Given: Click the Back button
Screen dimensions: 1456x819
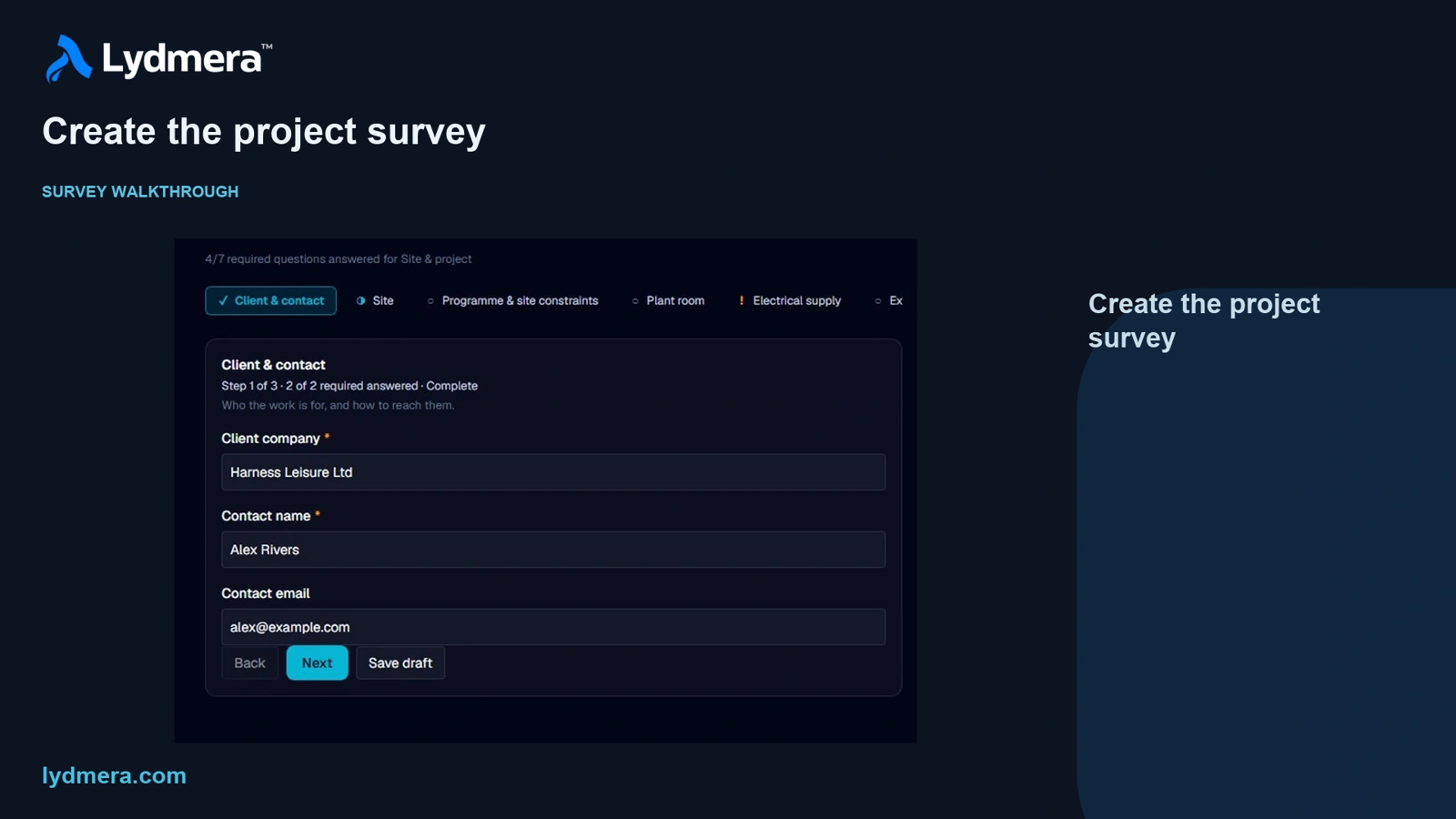Looking at the screenshot, I should tap(249, 663).
